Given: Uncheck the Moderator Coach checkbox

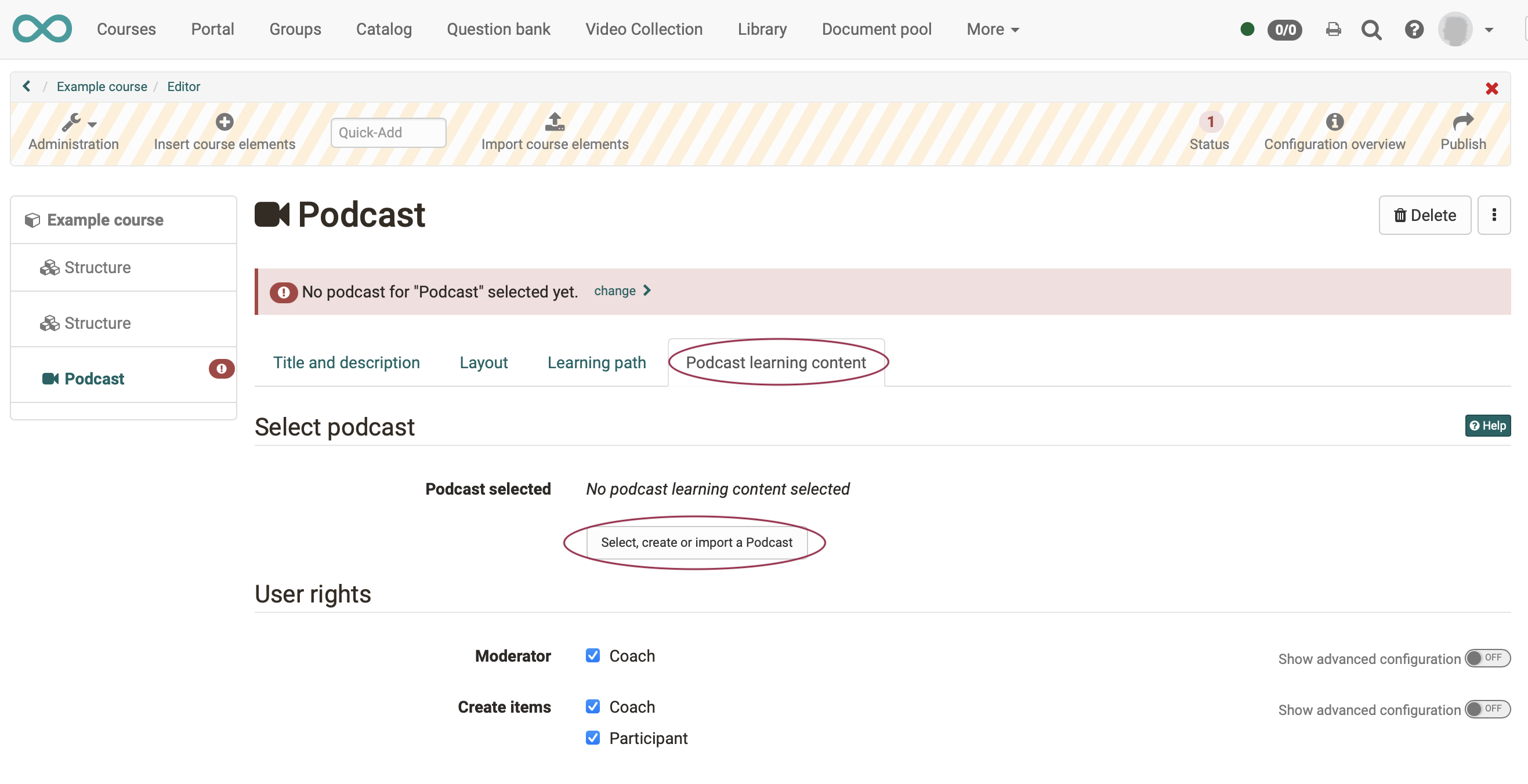Looking at the screenshot, I should click(x=592, y=655).
